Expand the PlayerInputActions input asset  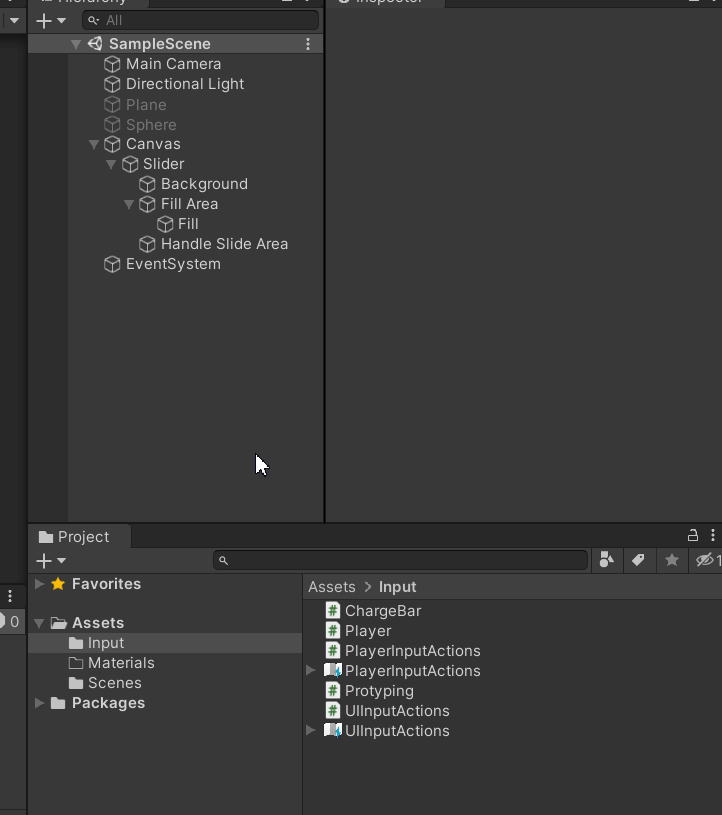[x=310, y=671]
